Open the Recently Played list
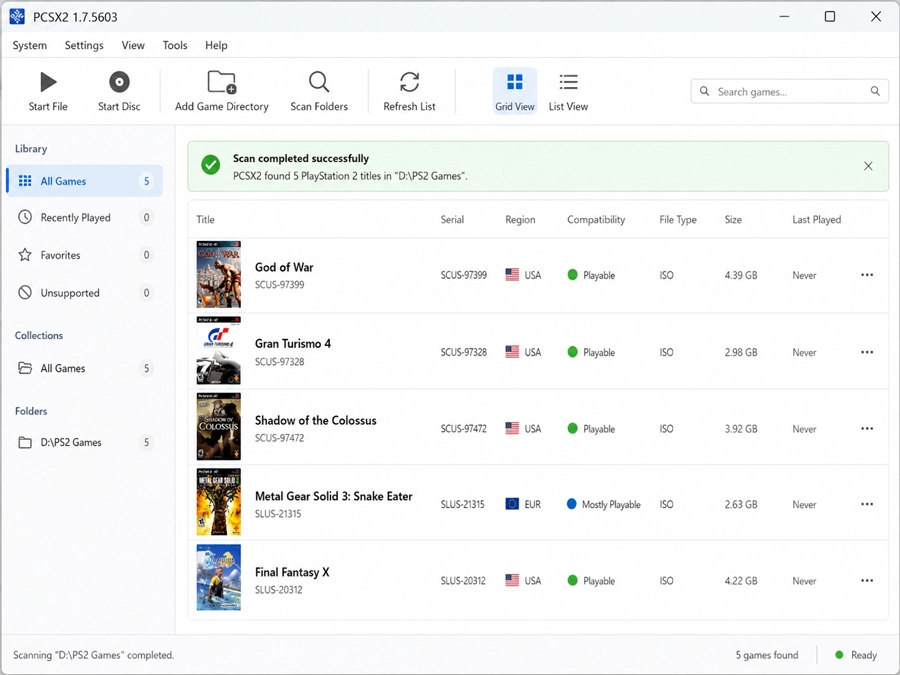 84,218
